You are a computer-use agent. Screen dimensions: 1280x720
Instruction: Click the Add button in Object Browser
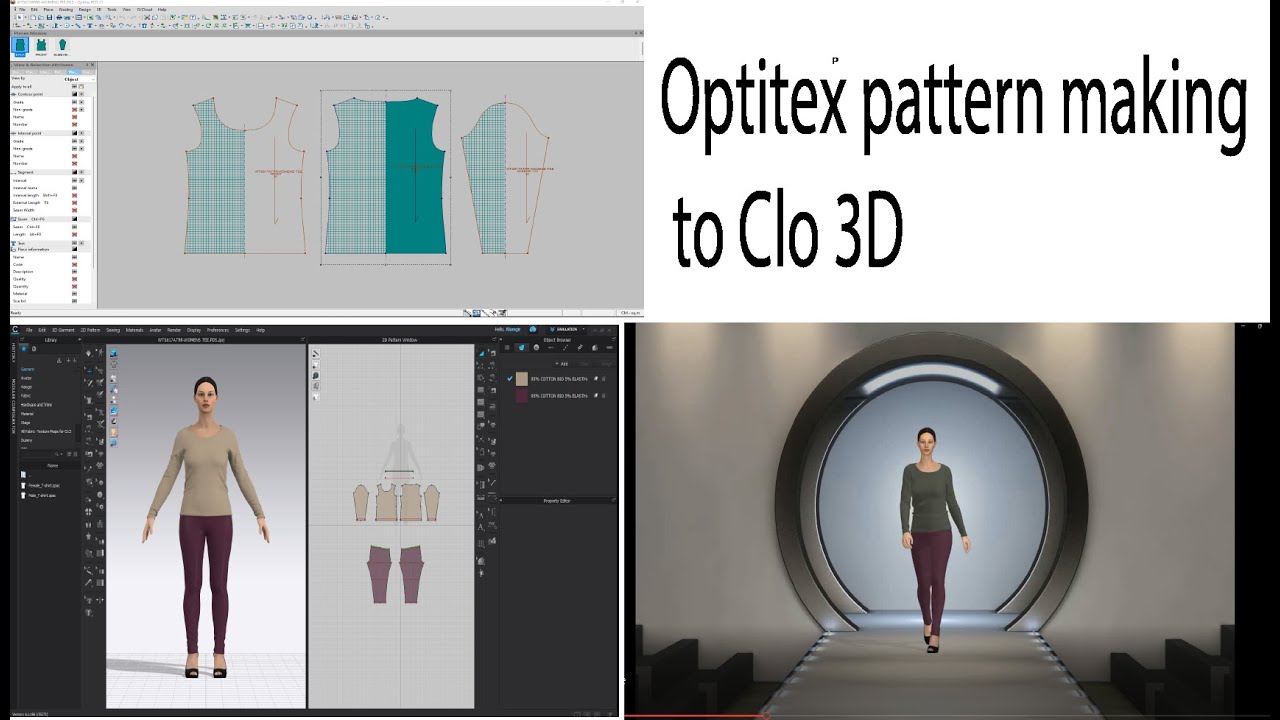(562, 364)
